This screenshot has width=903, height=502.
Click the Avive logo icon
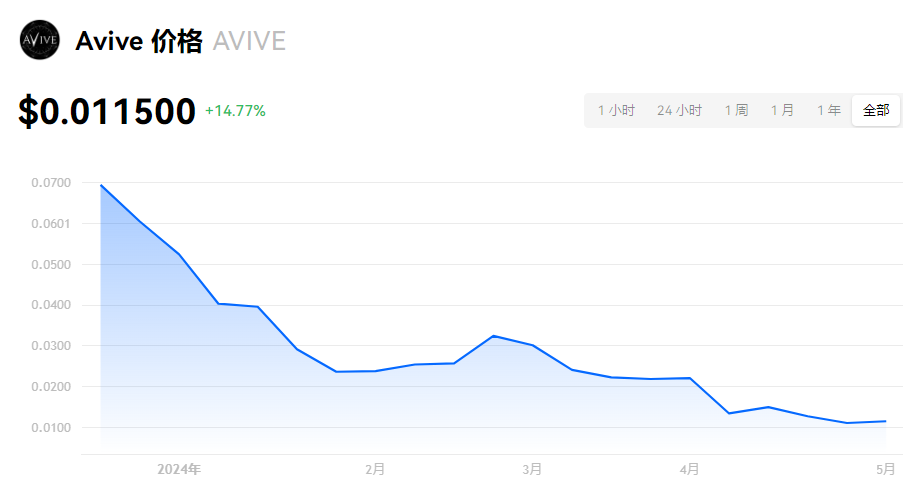tap(39, 41)
